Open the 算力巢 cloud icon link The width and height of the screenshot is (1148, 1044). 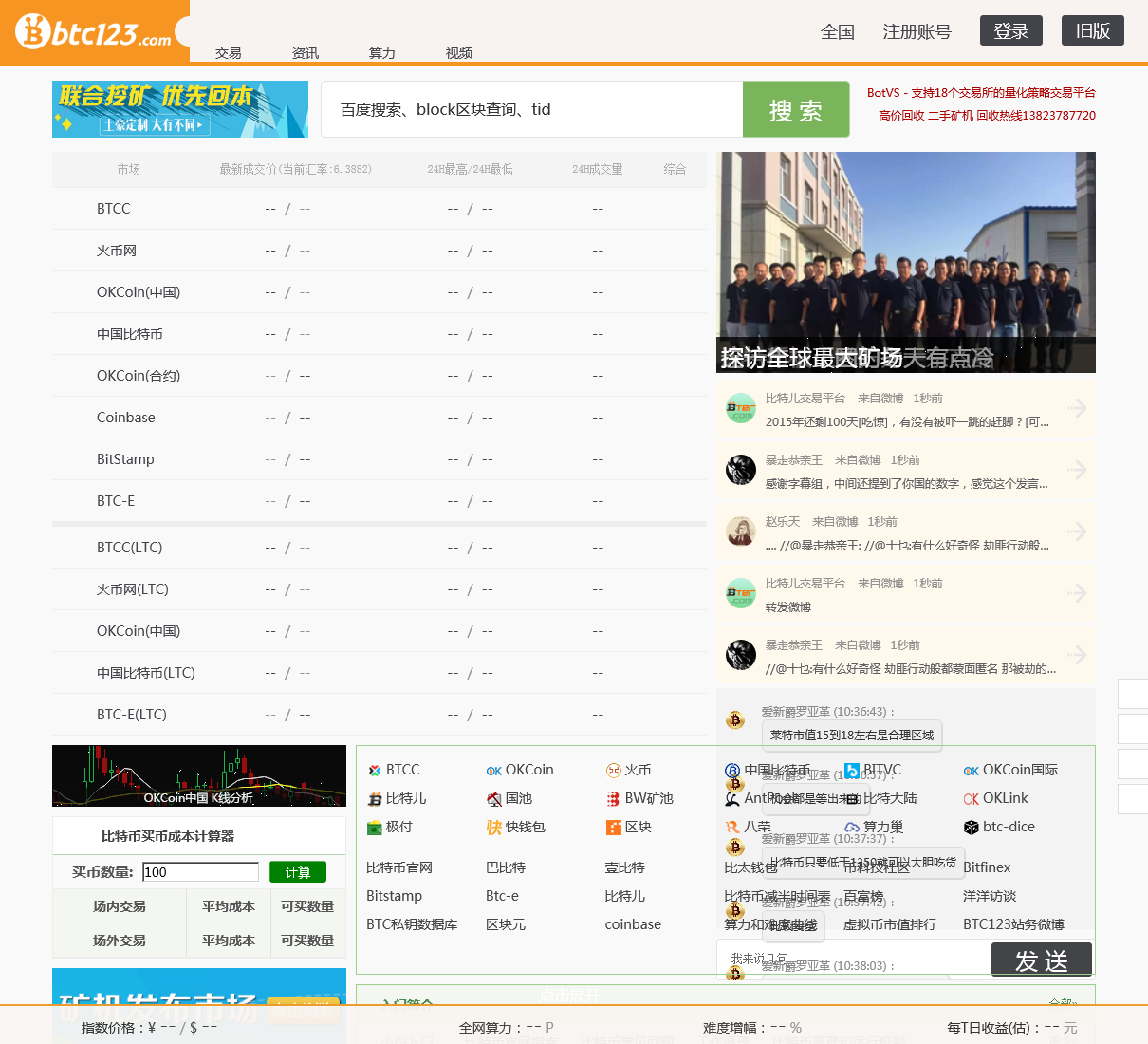(874, 827)
